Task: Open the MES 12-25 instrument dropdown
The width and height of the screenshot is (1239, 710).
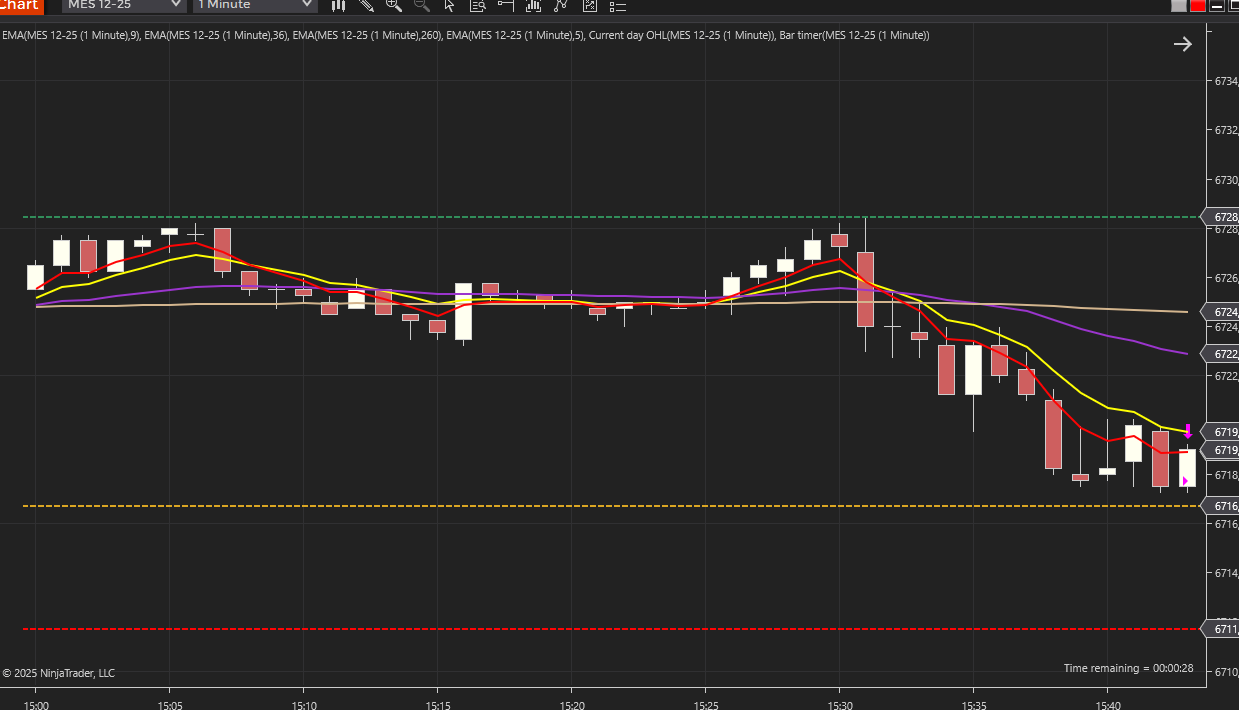Action: tap(124, 5)
